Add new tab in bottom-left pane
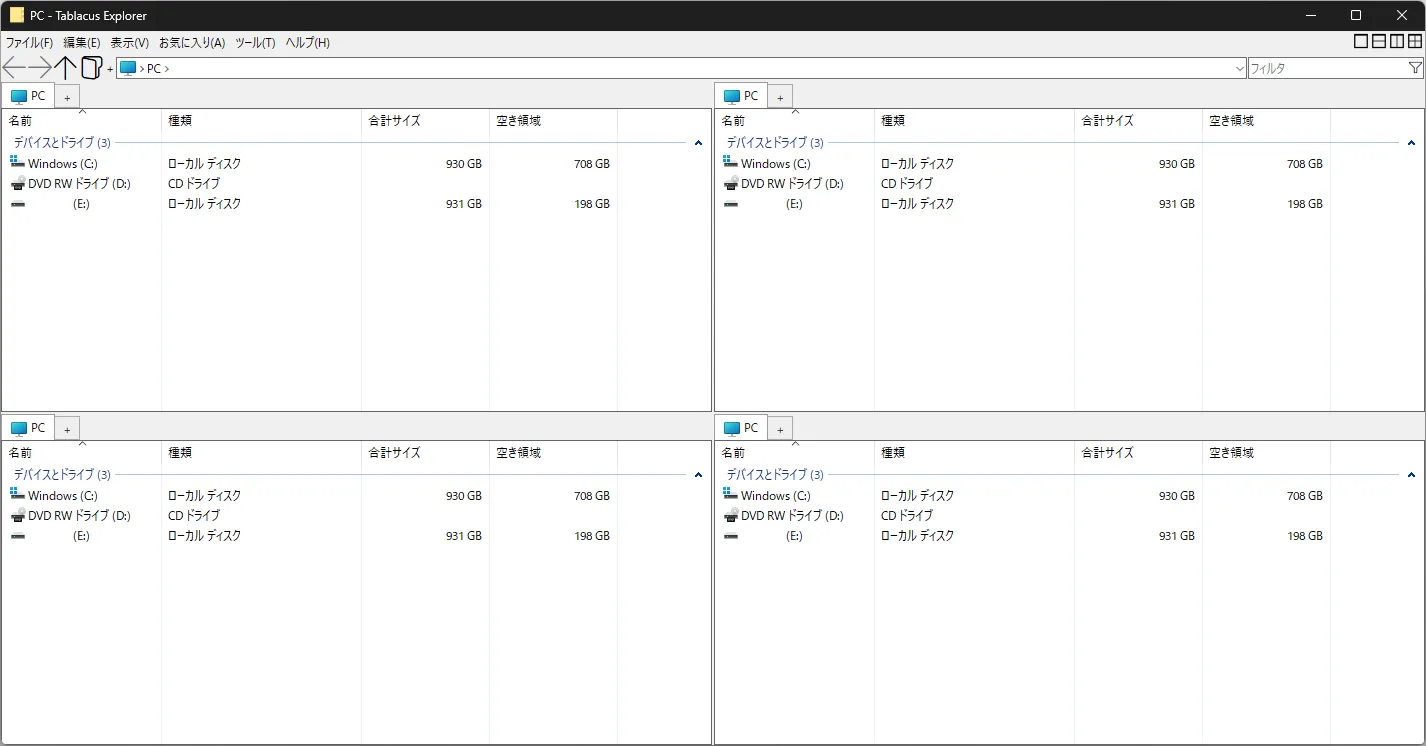 tap(67, 429)
